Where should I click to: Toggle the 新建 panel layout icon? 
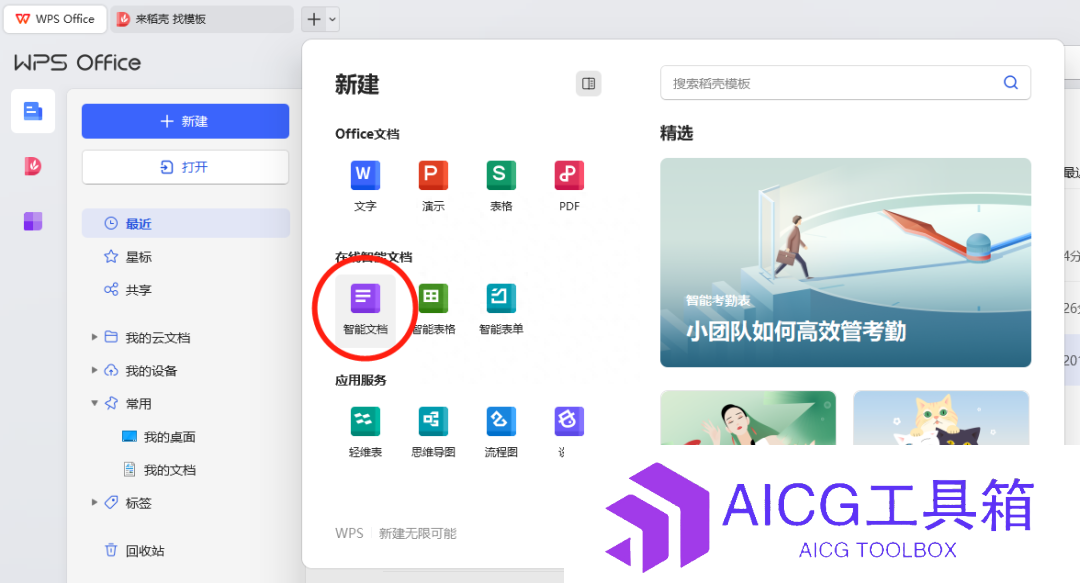coord(588,83)
